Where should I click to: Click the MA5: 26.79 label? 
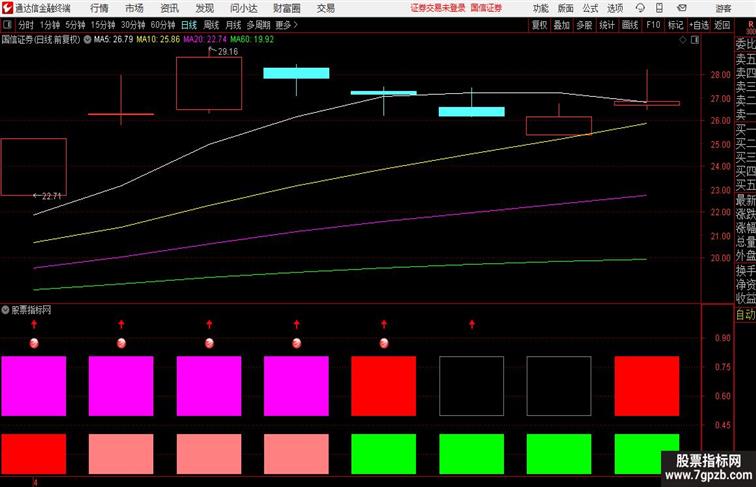tap(113, 40)
